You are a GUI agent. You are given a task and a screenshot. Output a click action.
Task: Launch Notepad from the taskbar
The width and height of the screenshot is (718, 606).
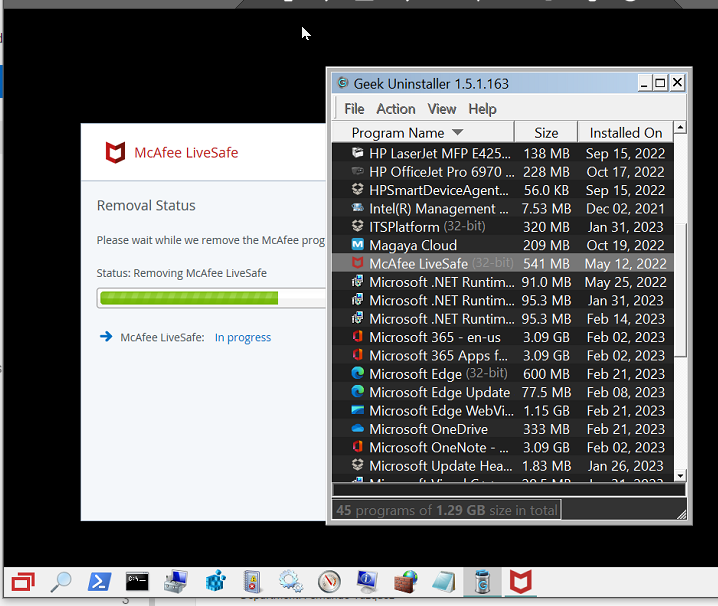[x=443, y=582]
